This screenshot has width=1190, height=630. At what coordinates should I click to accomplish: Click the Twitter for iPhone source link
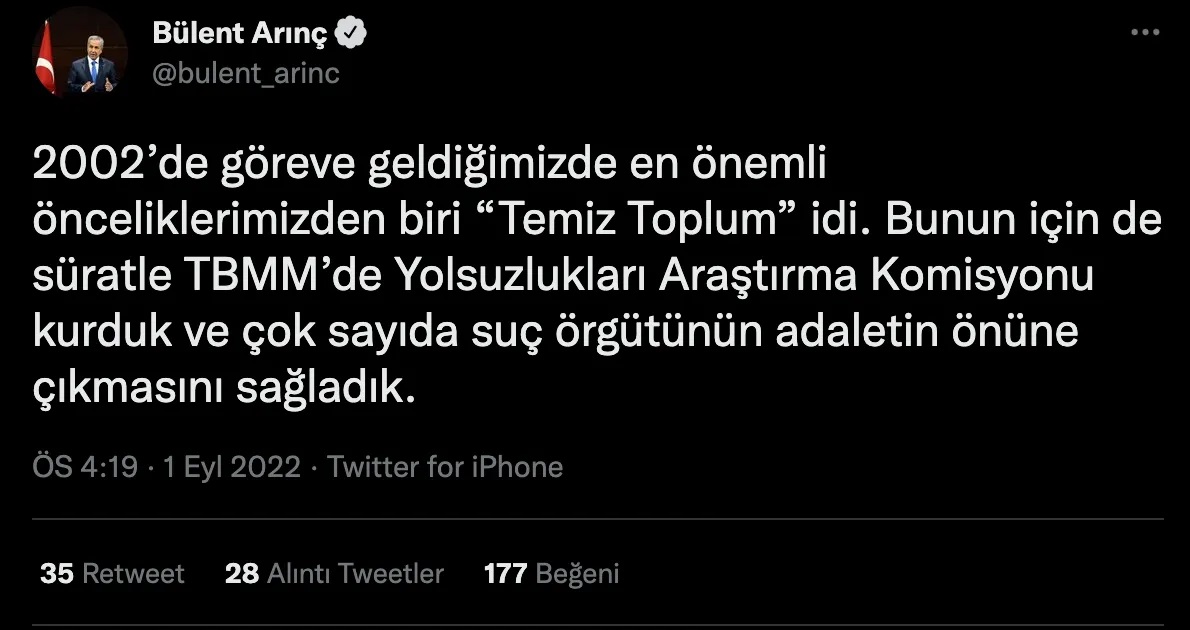[445, 467]
